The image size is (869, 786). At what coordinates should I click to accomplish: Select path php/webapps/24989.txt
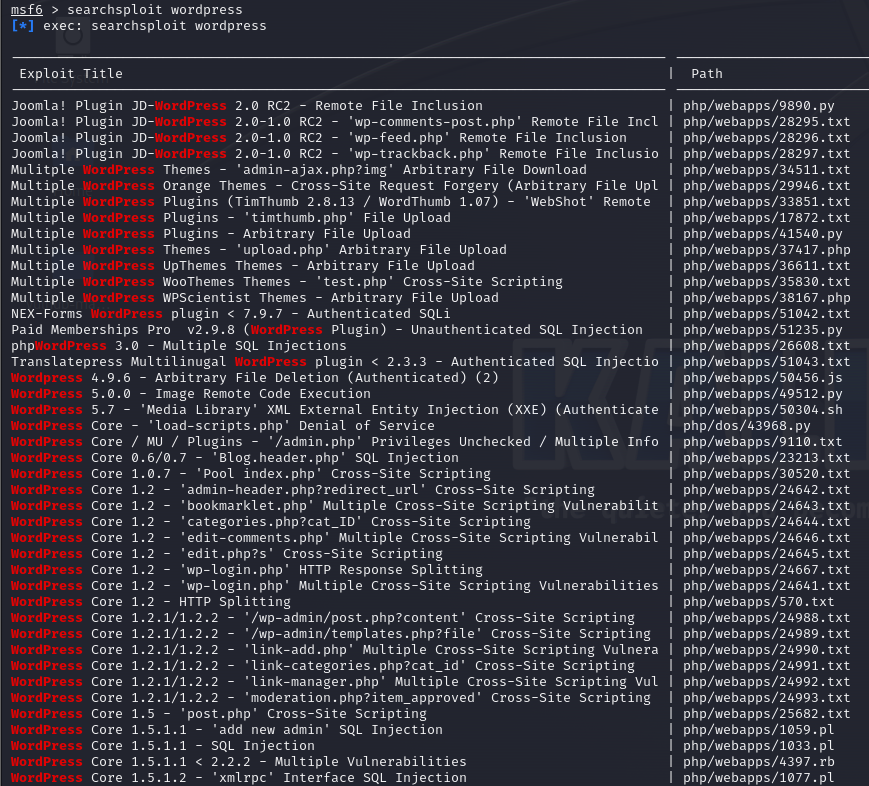pyautogui.click(x=766, y=634)
